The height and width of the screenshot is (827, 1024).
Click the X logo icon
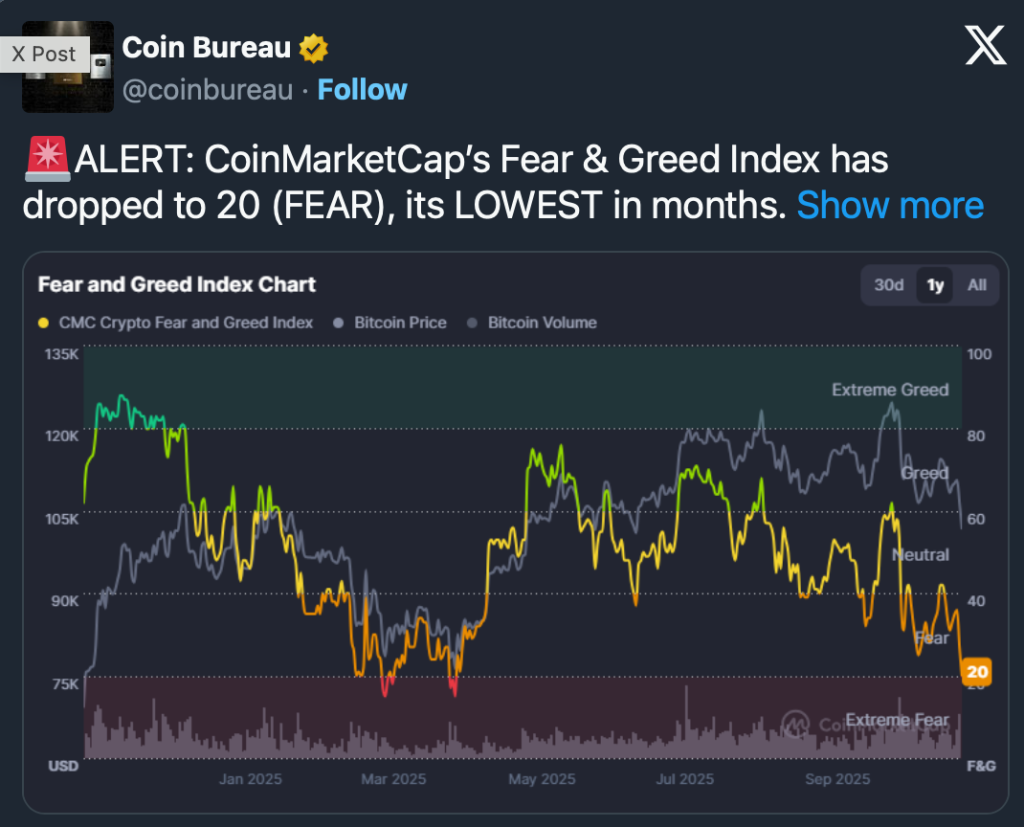click(x=985, y=45)
